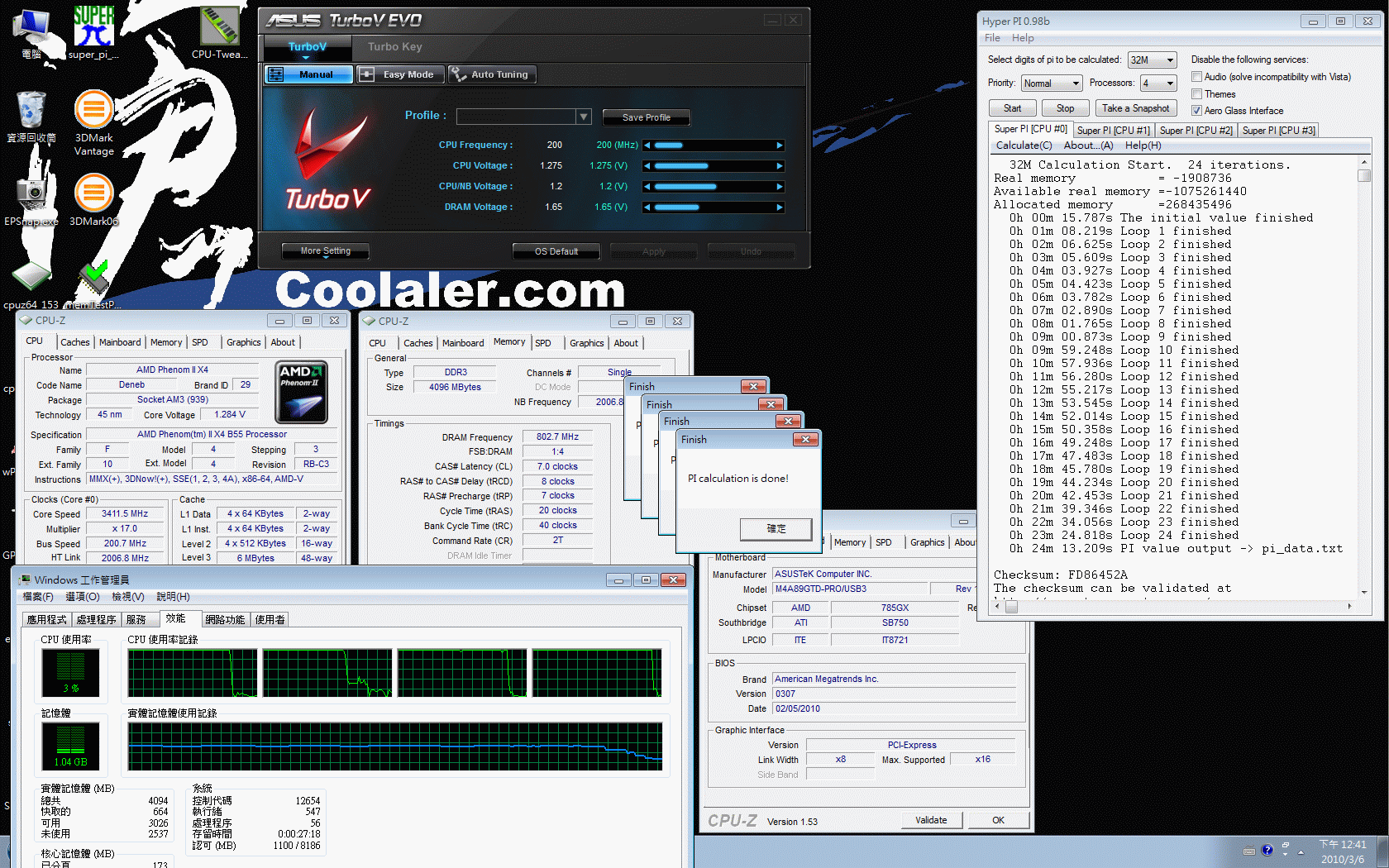Click the Auto Tuning wrench icon
Image resolution: width=1389 pixels, height=868 pixels.
pyautogui.click(x=458, y=74)
